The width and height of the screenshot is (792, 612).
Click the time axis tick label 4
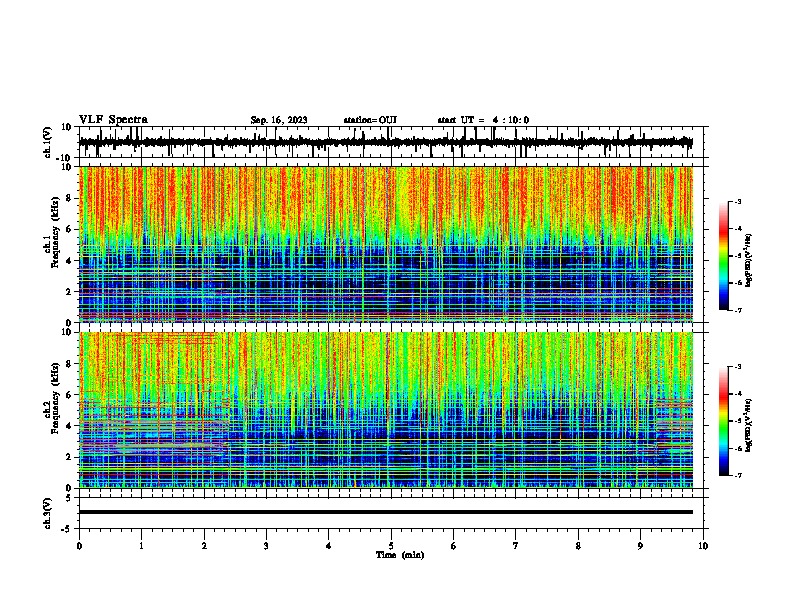click(329, 546)
